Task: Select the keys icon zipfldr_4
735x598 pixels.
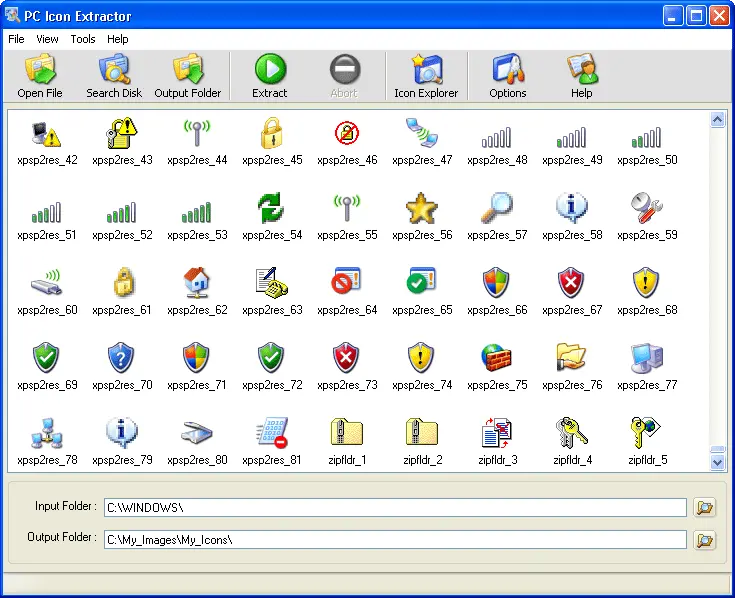Action: tap(572, 433)
